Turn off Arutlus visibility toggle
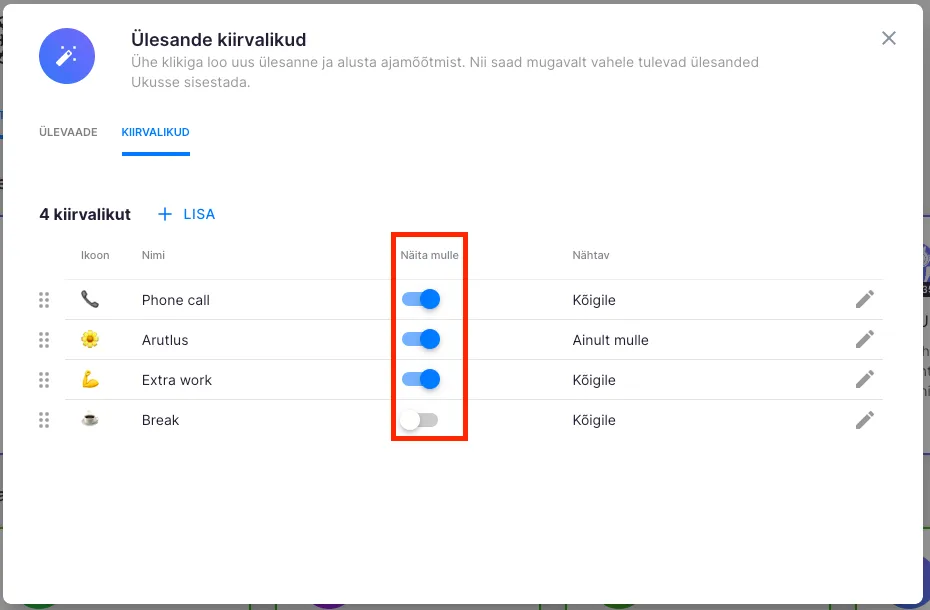The width and height of the screenshot is (930, 610). tap(421, 340)
